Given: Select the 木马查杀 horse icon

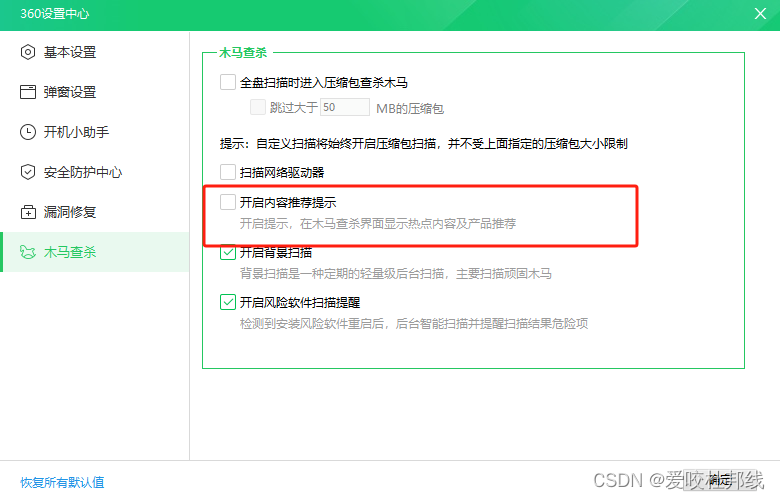Looking at the screenshot, I should coord(28,252).
